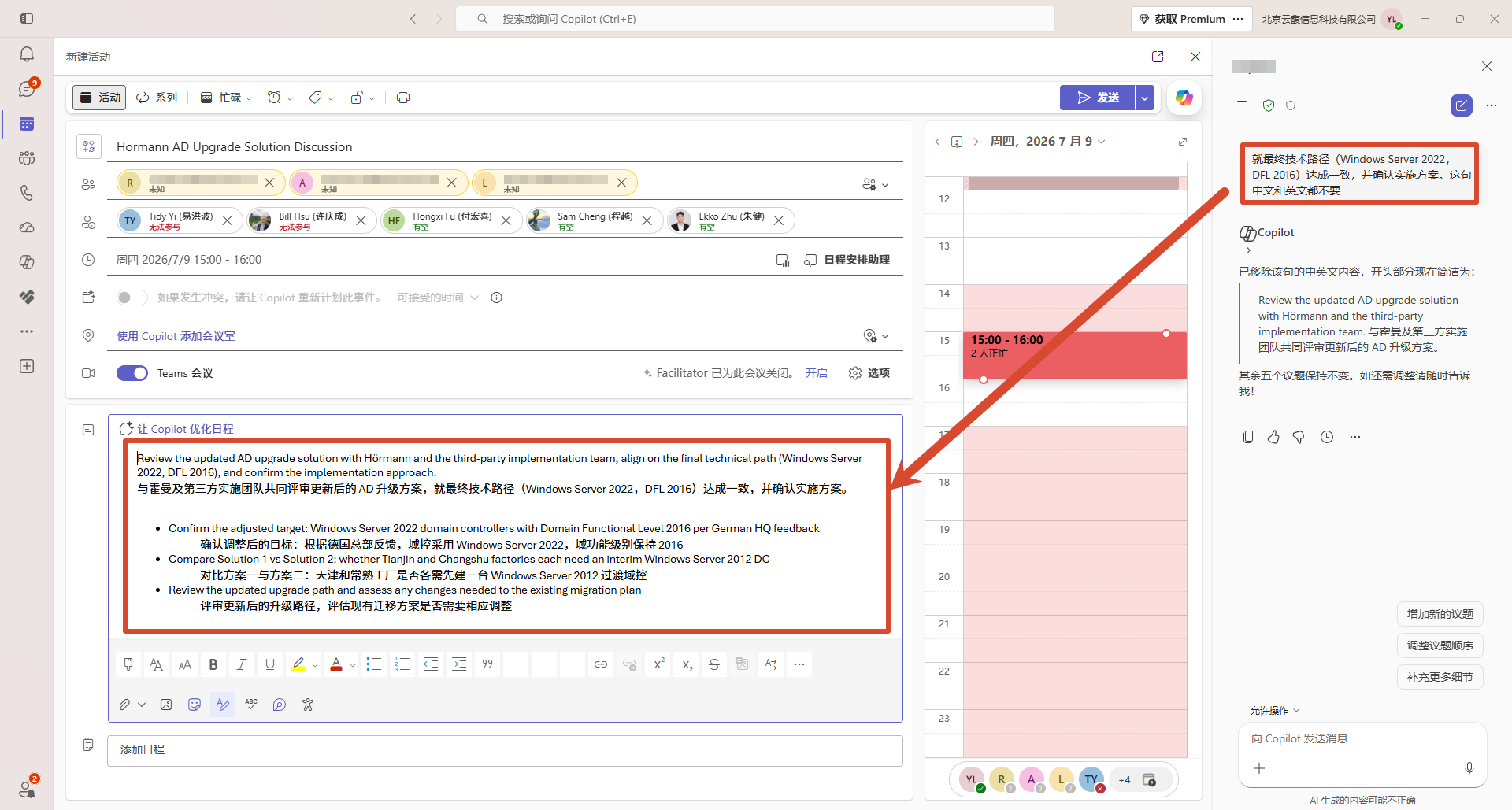
Task: Send the meeting invitation 发送
Action: point(1098,98)
